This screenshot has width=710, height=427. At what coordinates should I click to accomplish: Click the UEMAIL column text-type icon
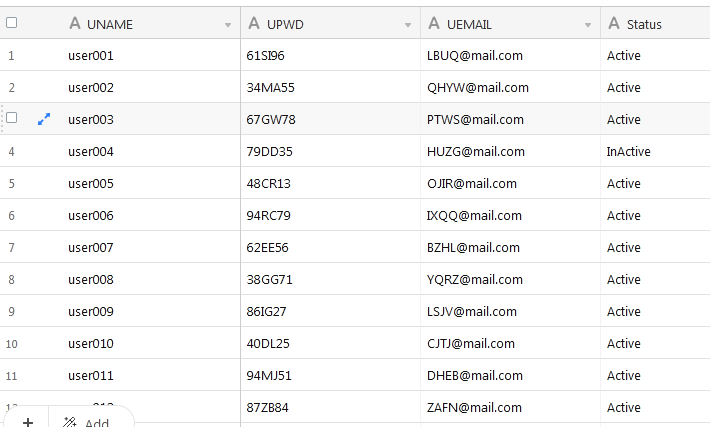(434, 24)
